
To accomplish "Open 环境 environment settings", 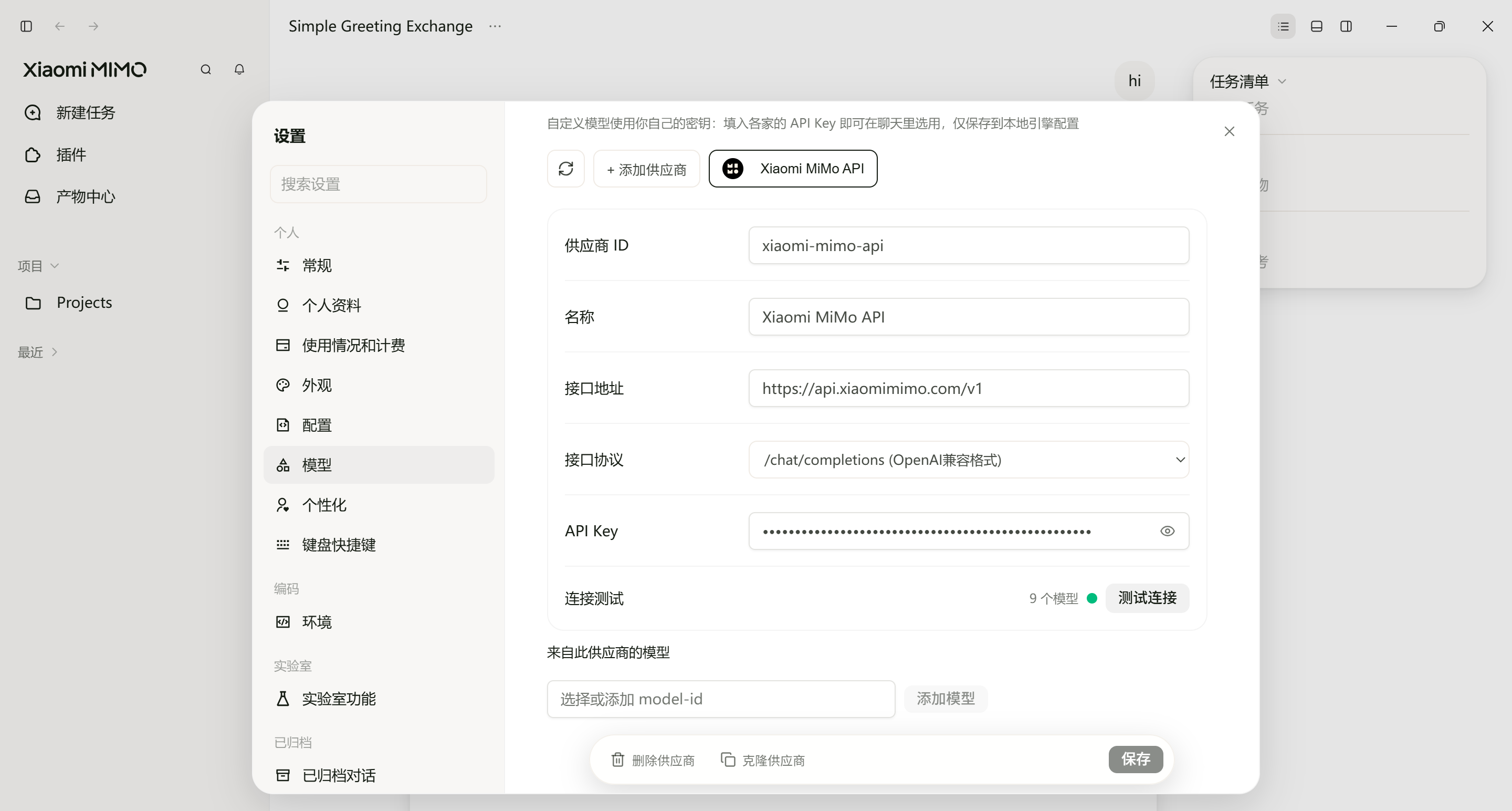I will coord(379,622).
